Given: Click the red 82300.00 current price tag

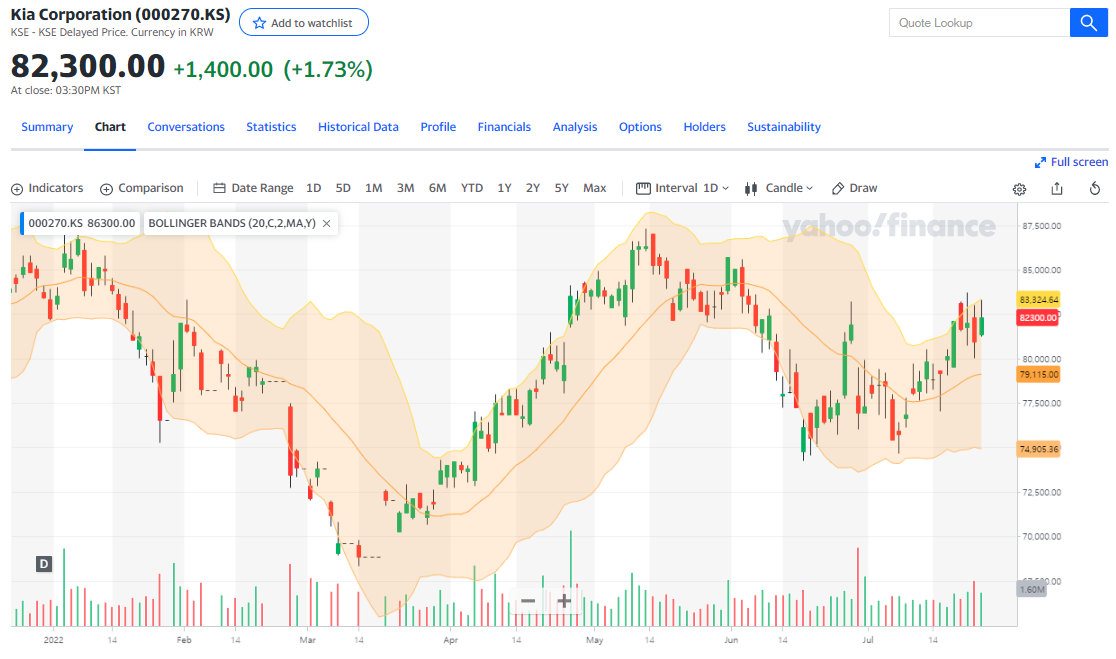Looking at the screenshot, I should pos(1038,317).
